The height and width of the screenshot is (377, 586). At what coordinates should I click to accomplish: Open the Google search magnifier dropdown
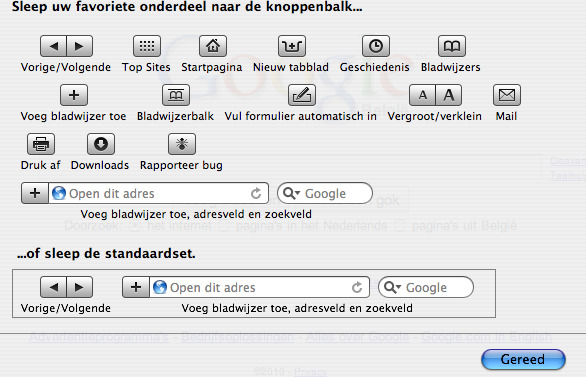292,194
